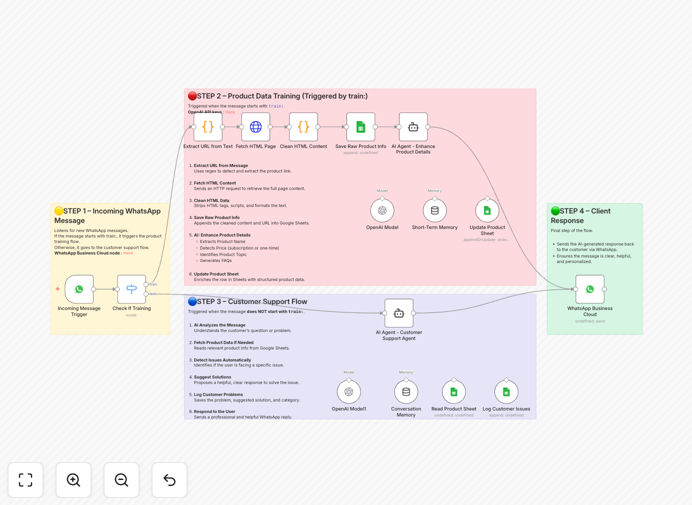Screen dimensions: 692x505
Task: Open the WhatsApp Business Cloud send node
Action: tap(590, 289)
